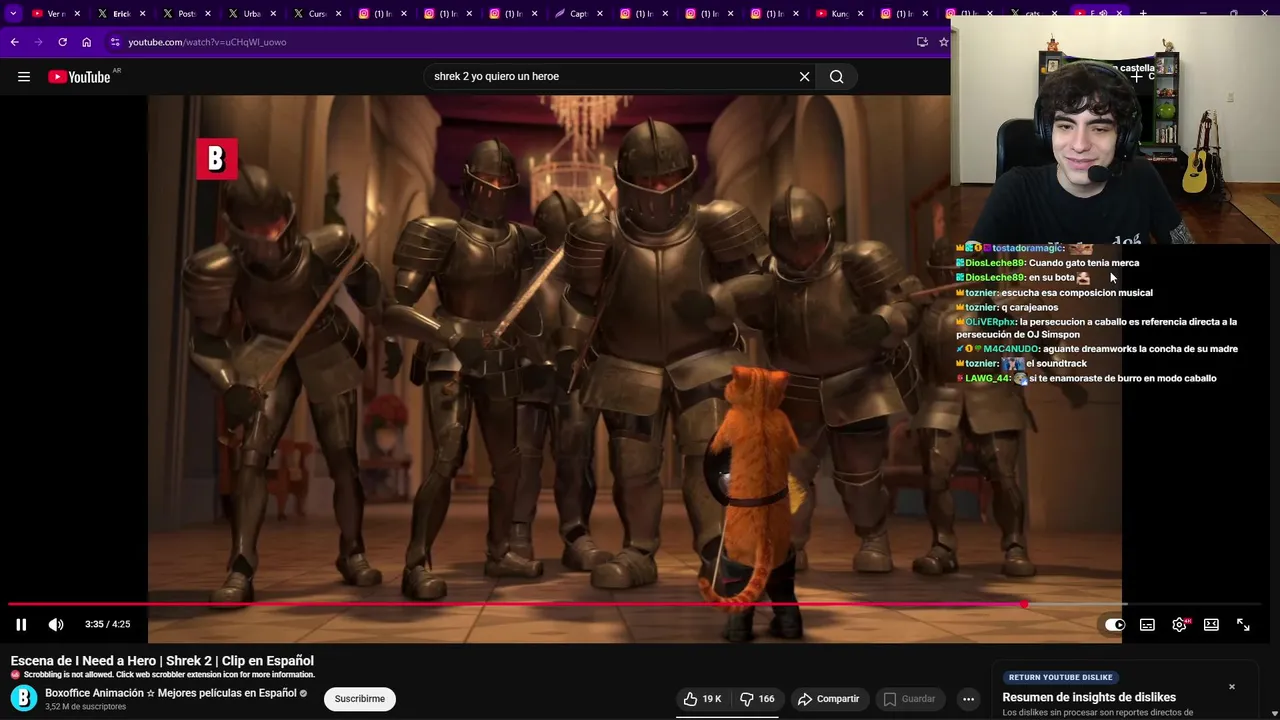This screenshot has height=720, width=1280.
Task: Open the YouTube hamburger guide menu
Action: pos(24,76)
